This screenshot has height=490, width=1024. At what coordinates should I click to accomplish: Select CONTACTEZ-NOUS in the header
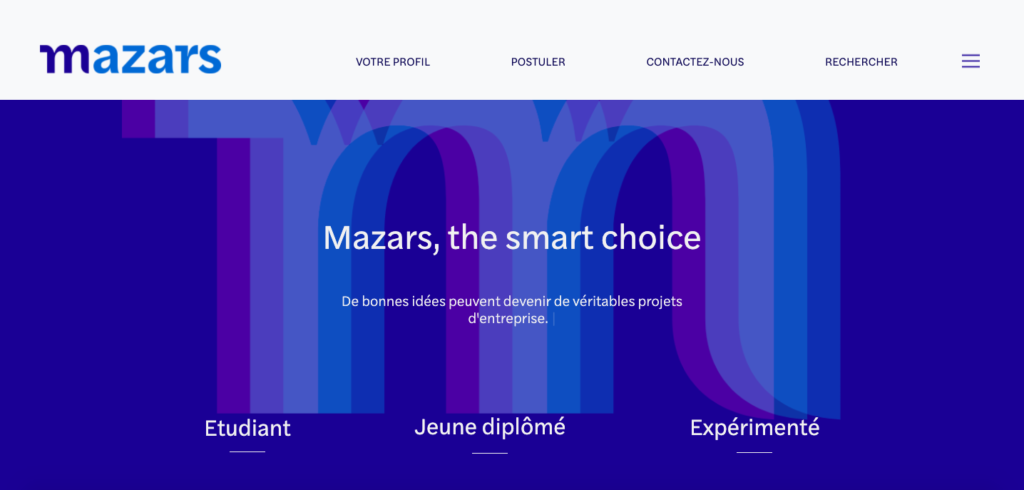(695, 62)
